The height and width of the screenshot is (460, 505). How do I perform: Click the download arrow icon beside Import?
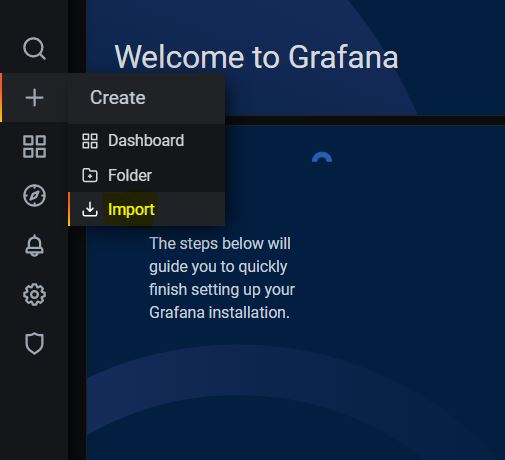[90, 209]
